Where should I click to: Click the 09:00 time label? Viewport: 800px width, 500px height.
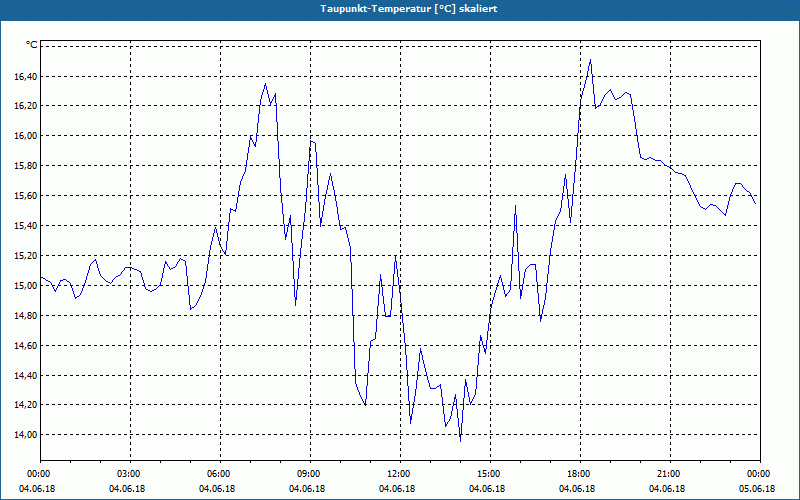[310, 474]
